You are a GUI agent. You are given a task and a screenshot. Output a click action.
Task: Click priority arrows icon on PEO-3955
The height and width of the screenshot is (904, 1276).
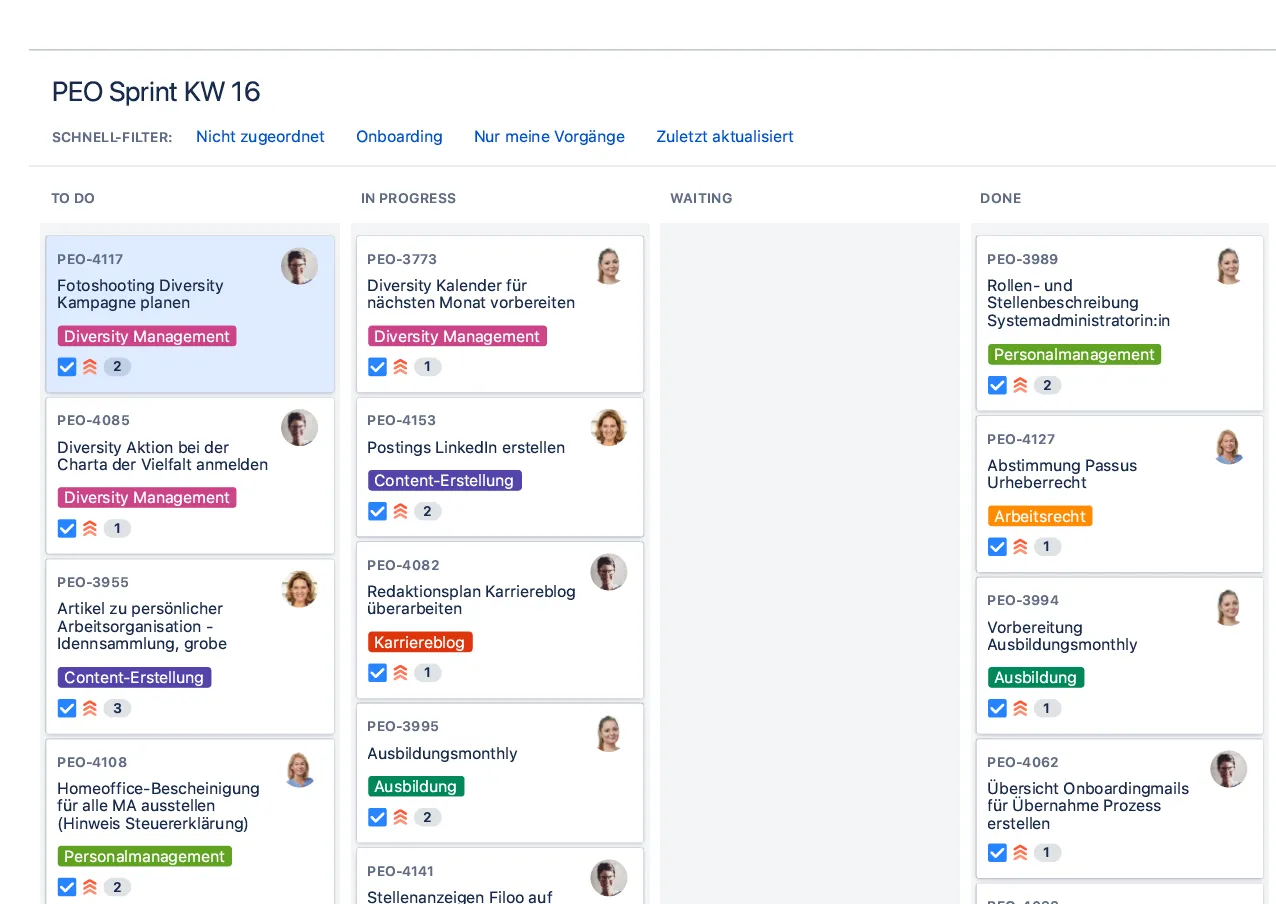point(90,708)
